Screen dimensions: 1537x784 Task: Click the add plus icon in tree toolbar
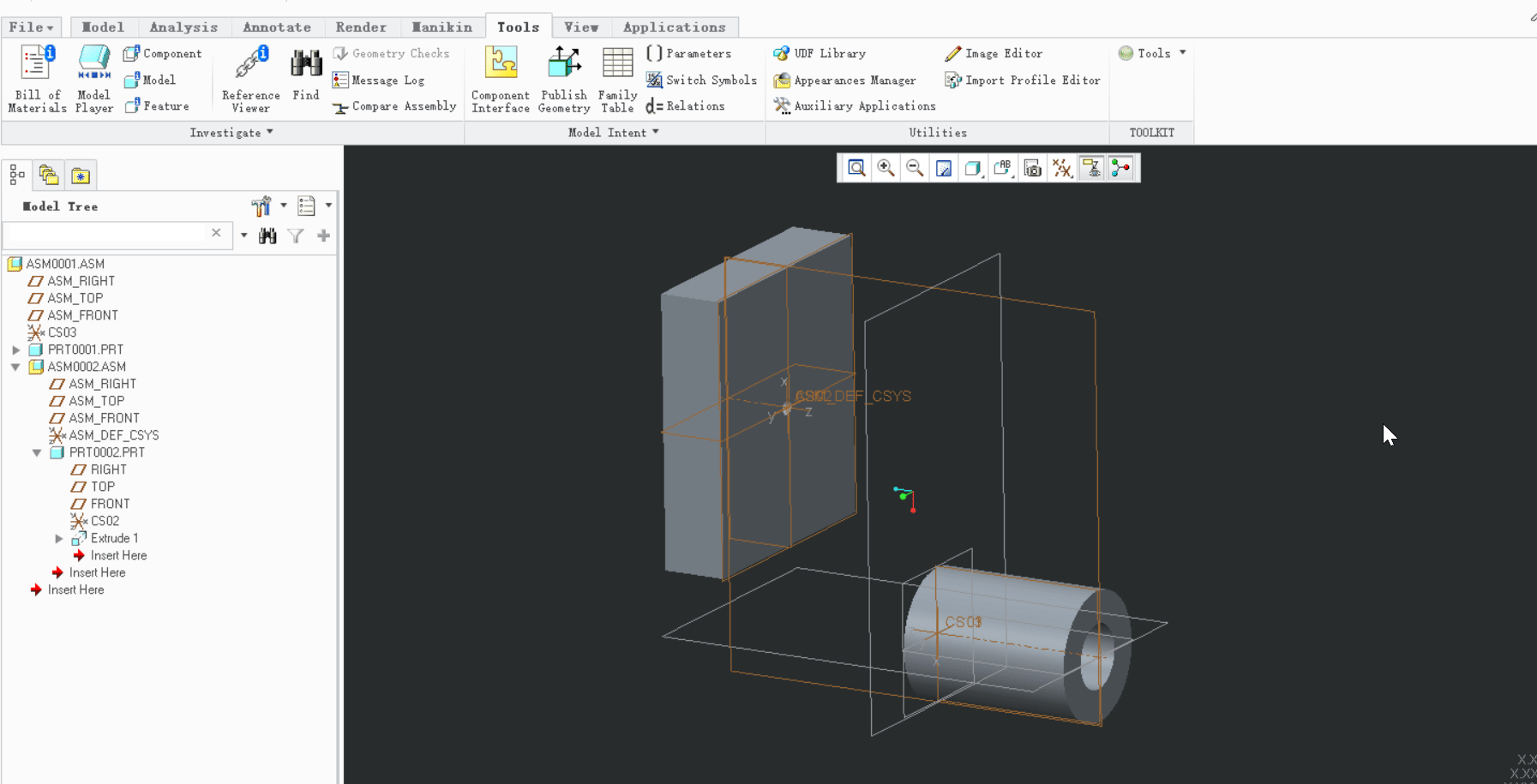click(x=323, y=235)
